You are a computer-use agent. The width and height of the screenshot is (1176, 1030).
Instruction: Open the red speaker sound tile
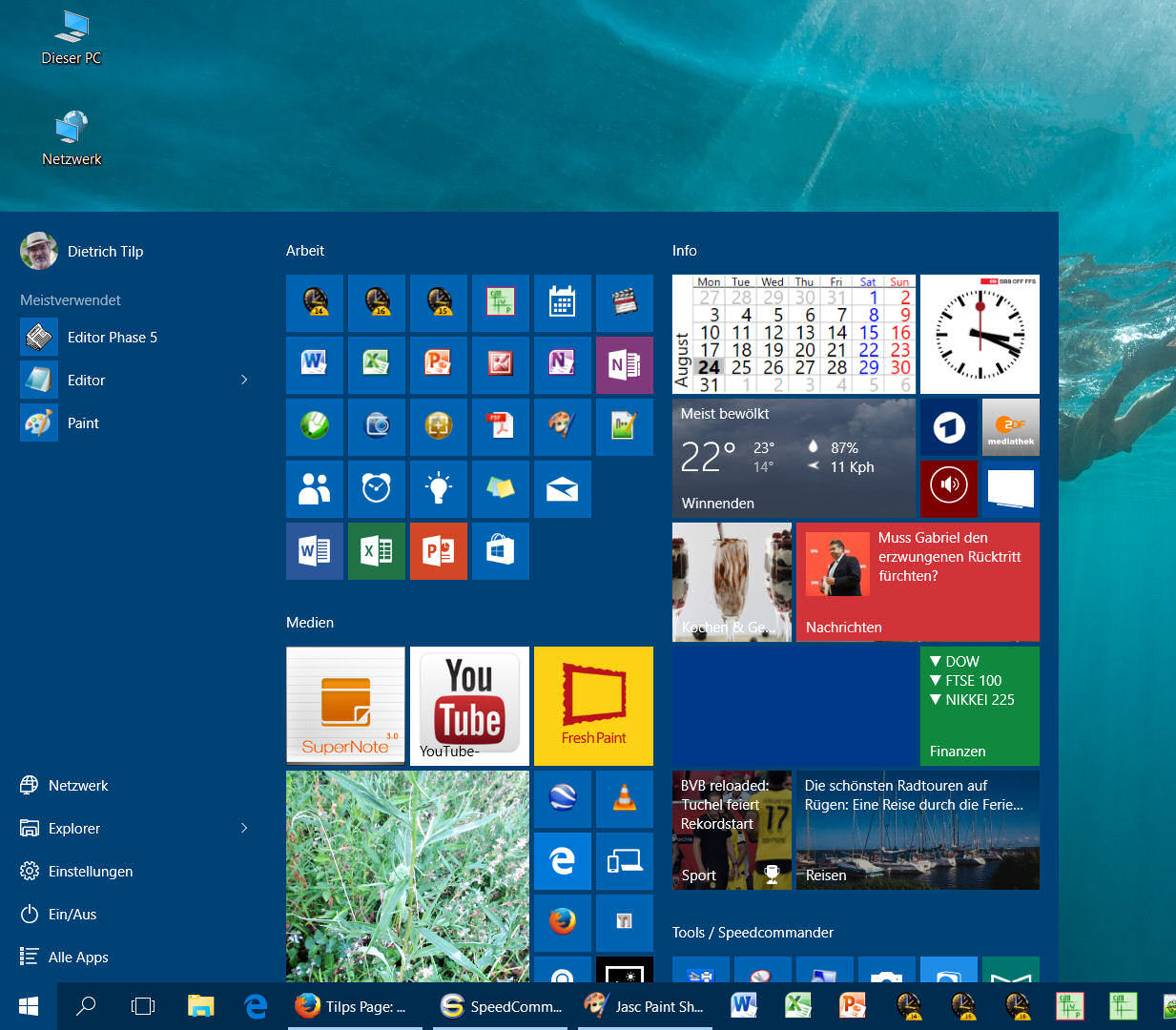(948, 488)
